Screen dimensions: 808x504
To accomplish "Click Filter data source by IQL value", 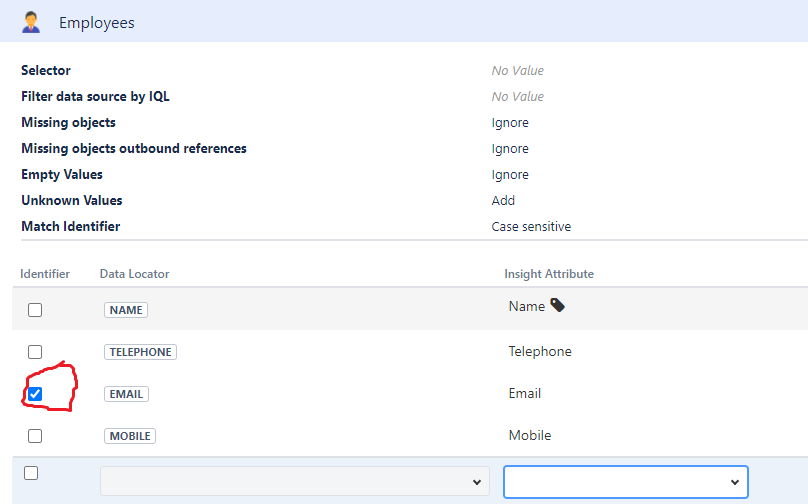I will point(517,96).
